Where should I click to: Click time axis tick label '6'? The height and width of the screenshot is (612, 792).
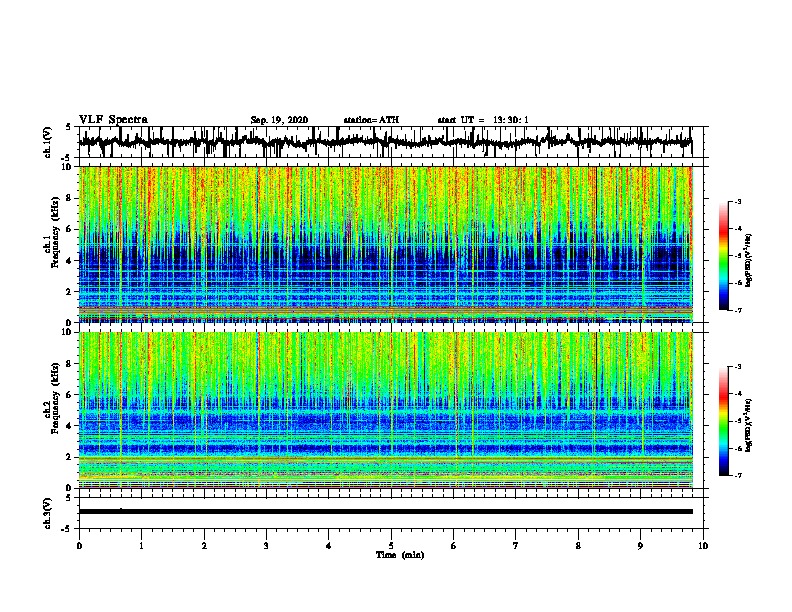(454, 546)
